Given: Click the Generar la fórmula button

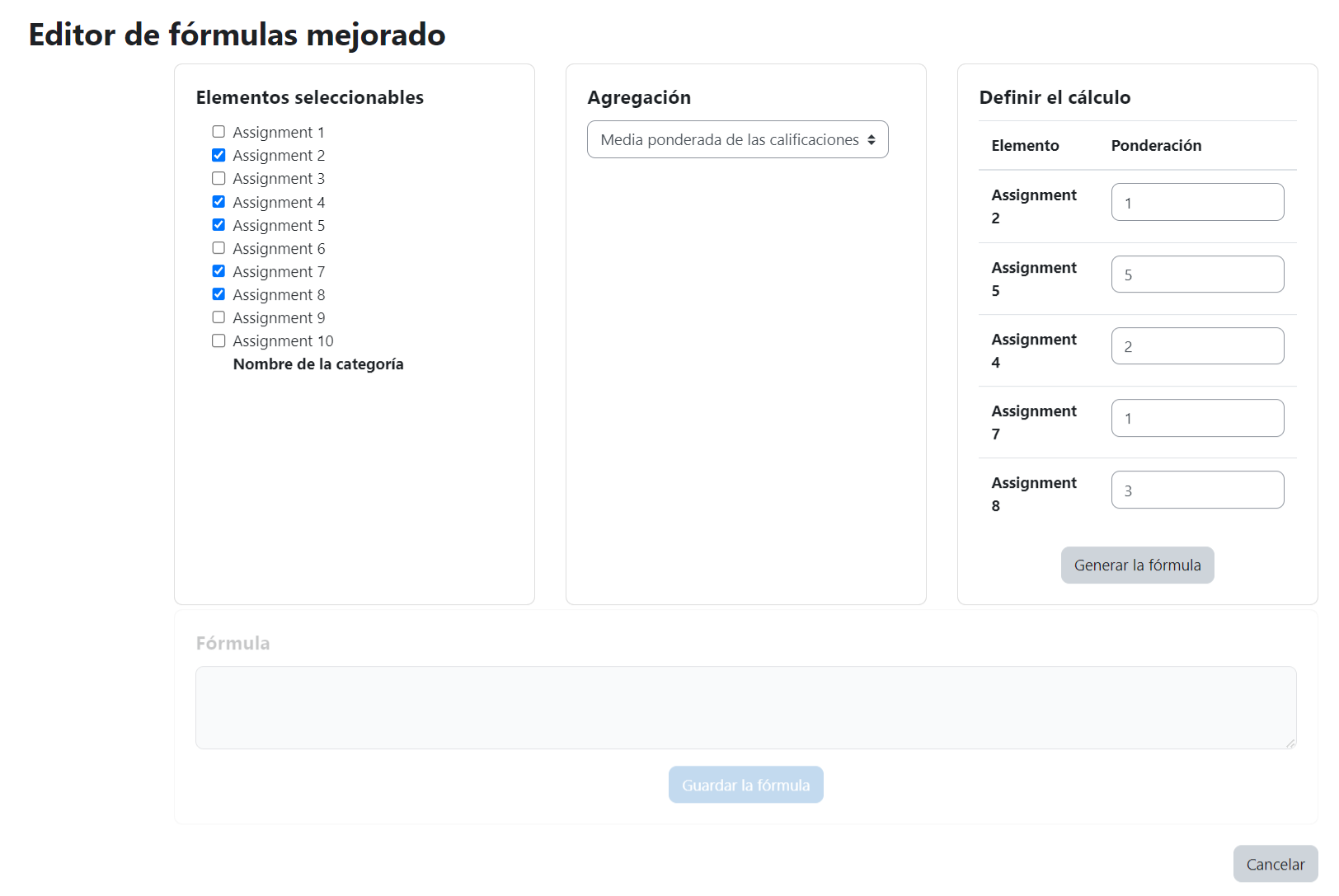Looking at the screenshot, I should 1137,565.
